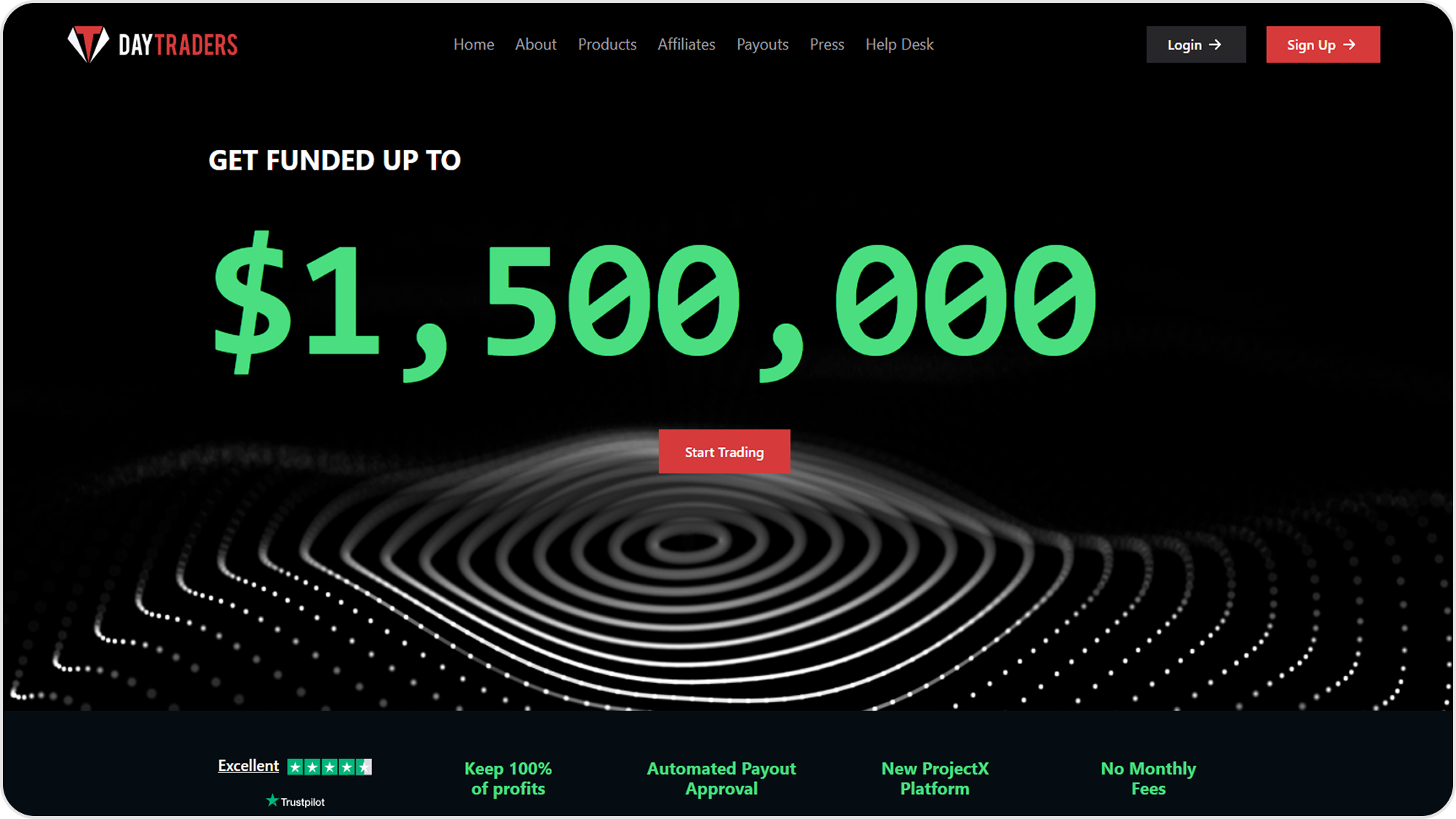
Task: Click New ProjectX Platform text
Action: point(935,778)
